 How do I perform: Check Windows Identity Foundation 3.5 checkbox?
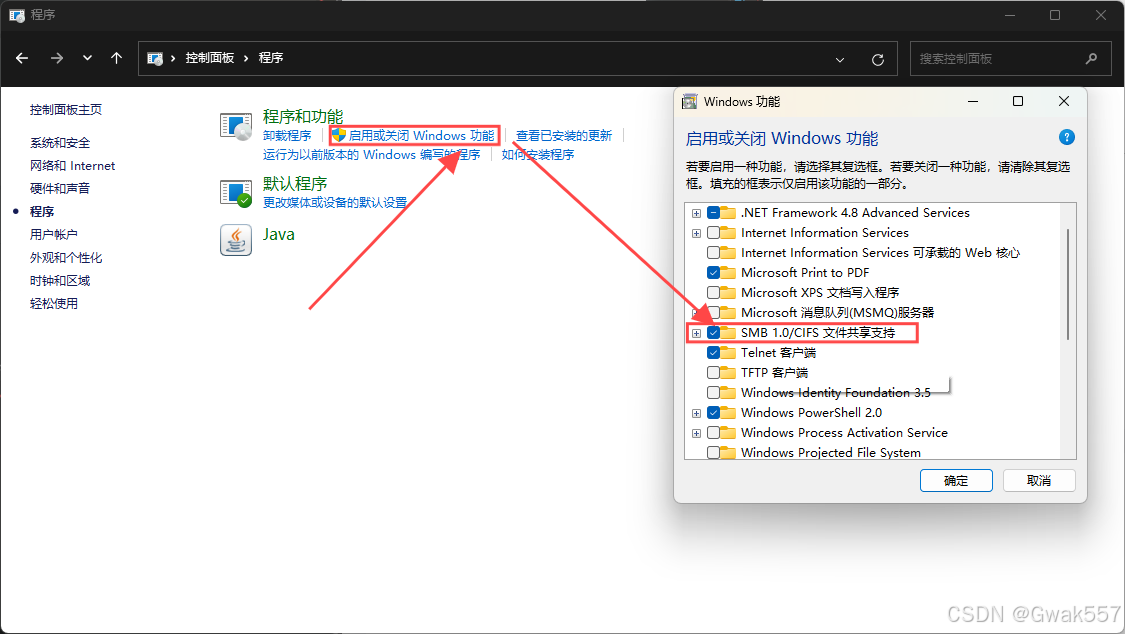tap(713, 393)
